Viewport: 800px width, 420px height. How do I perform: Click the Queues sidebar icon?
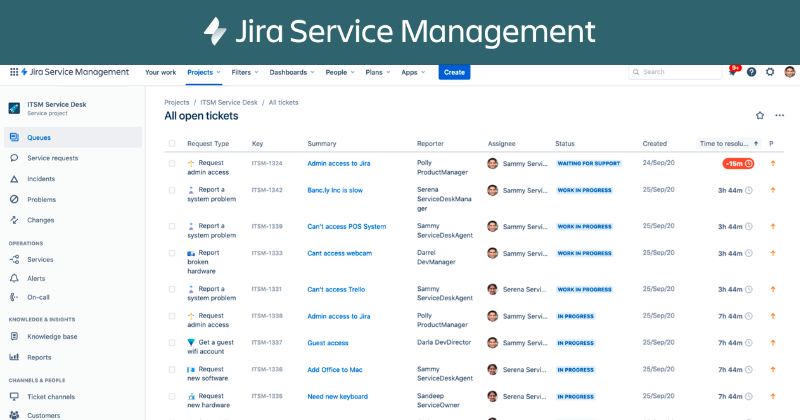pyautogui.click(x=14, y=137)
